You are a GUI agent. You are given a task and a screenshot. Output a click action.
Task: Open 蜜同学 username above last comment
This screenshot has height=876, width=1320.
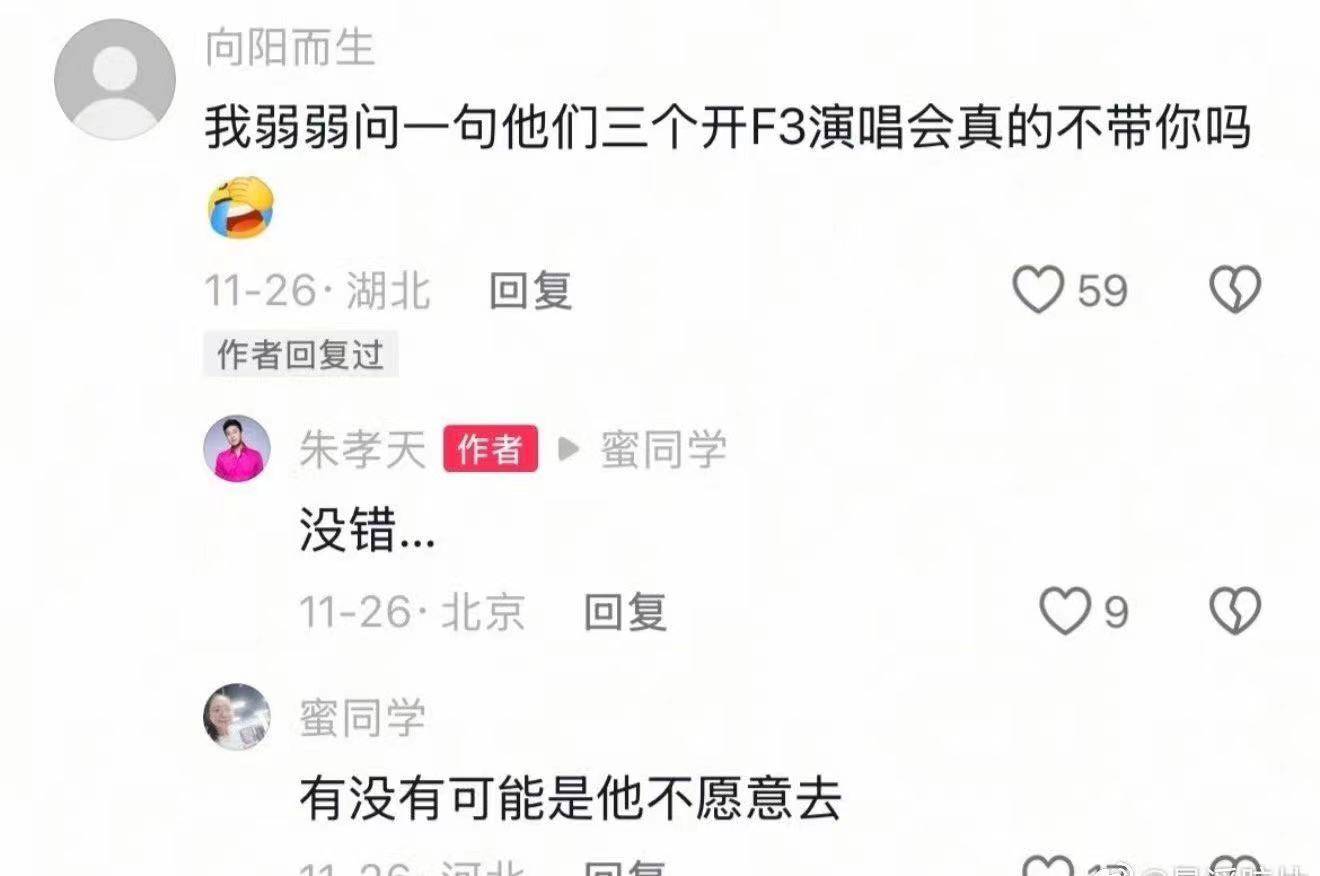[x=363, y=717]
